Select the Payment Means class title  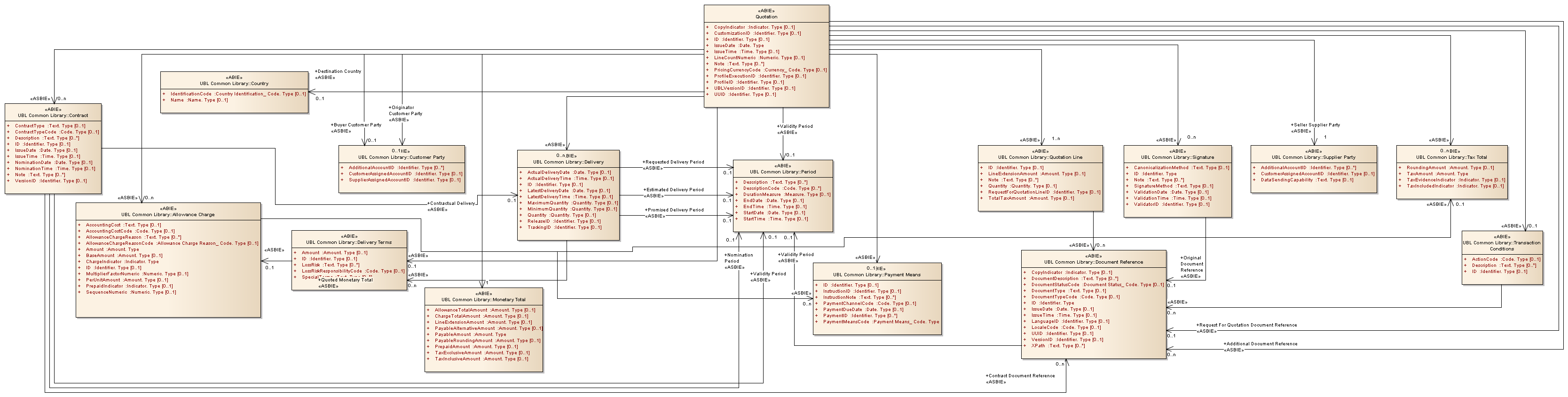click(x=876, y=275)
